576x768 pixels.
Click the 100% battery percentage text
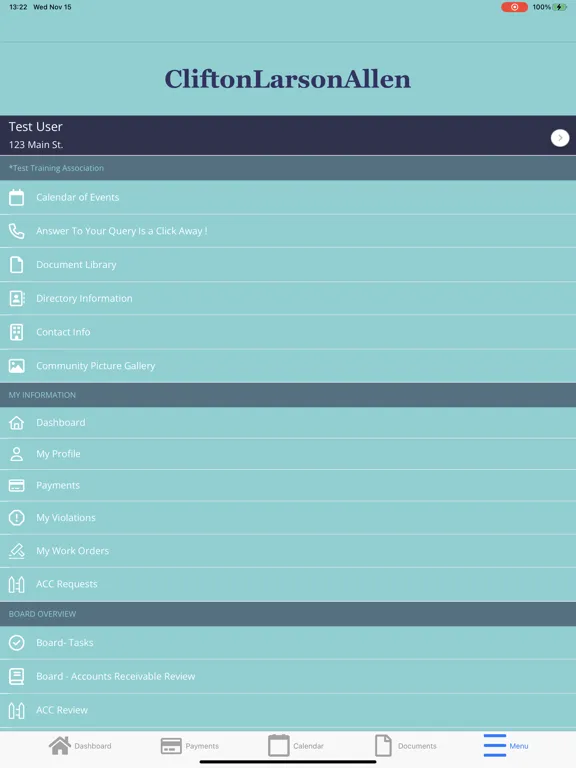point(542,7)
